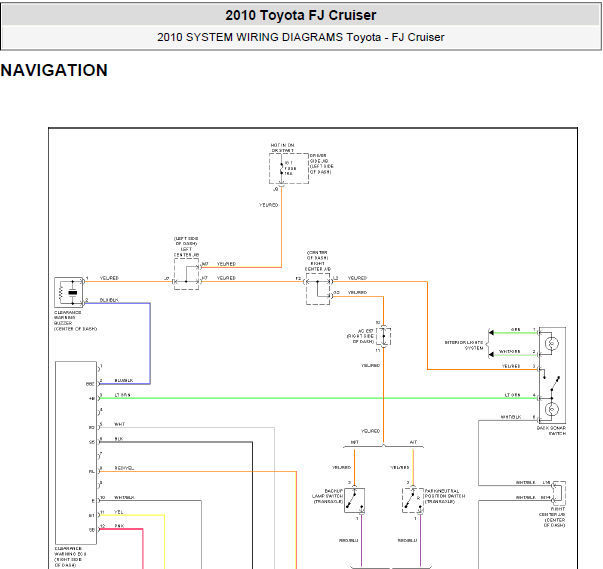Click the 7.5A IG1 fuse symbol
The height and width of the screenshot is (569, 603).
pyautogui.click(x=282, y=168)
